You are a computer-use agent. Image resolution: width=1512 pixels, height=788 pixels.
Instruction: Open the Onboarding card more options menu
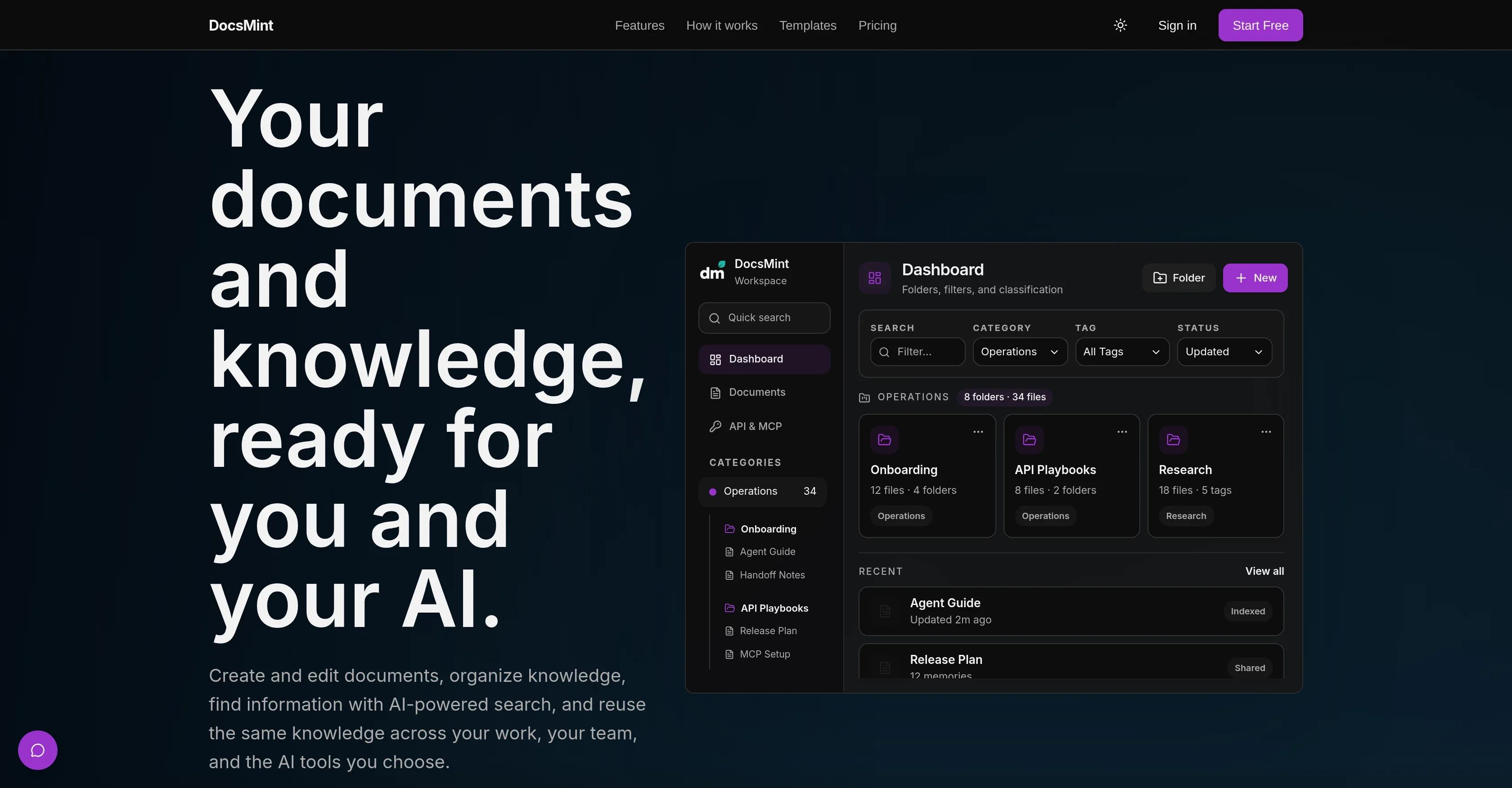[978, 432]
